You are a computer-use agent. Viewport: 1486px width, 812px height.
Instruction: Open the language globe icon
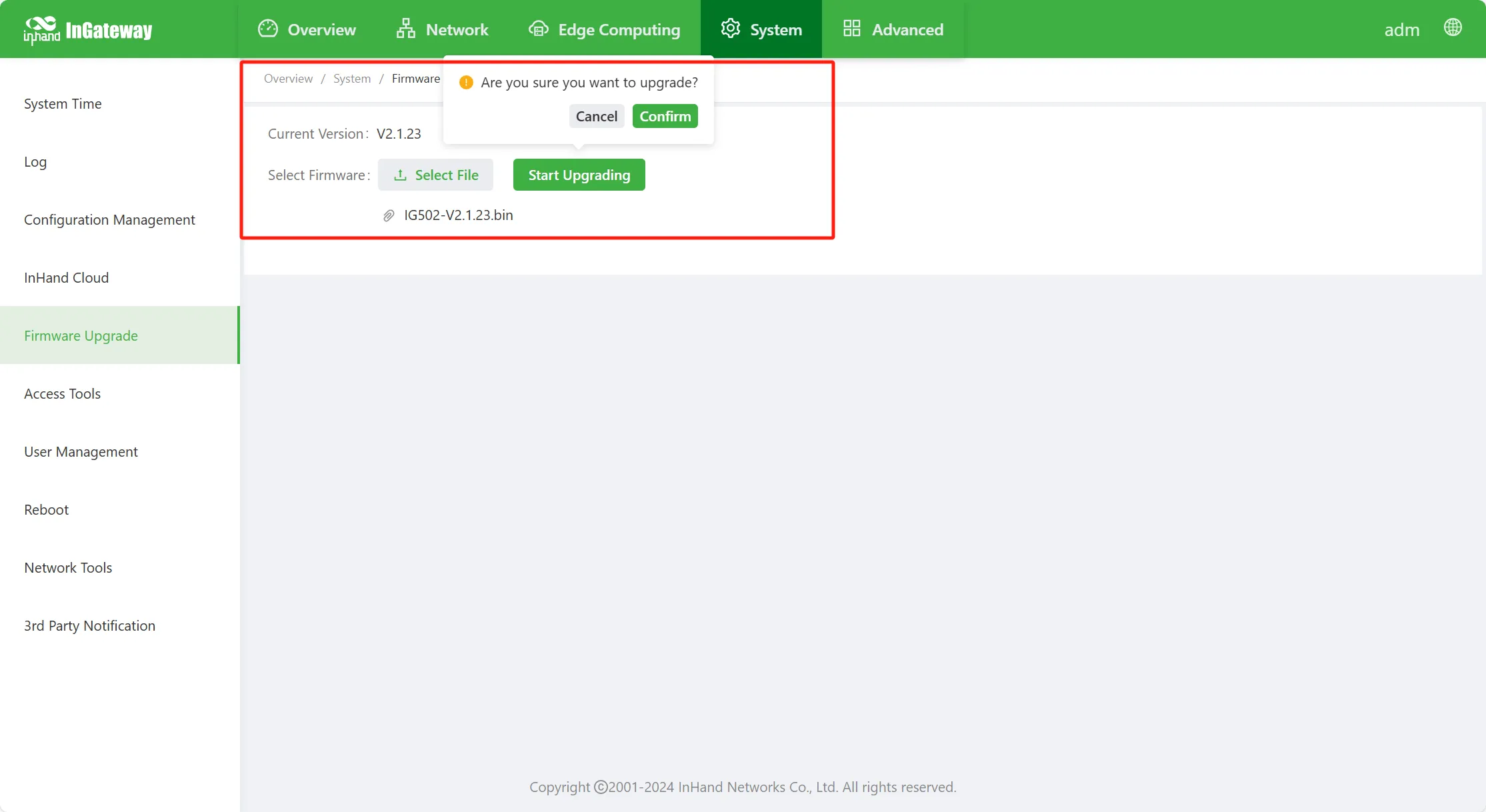(x=1453, y=27)
